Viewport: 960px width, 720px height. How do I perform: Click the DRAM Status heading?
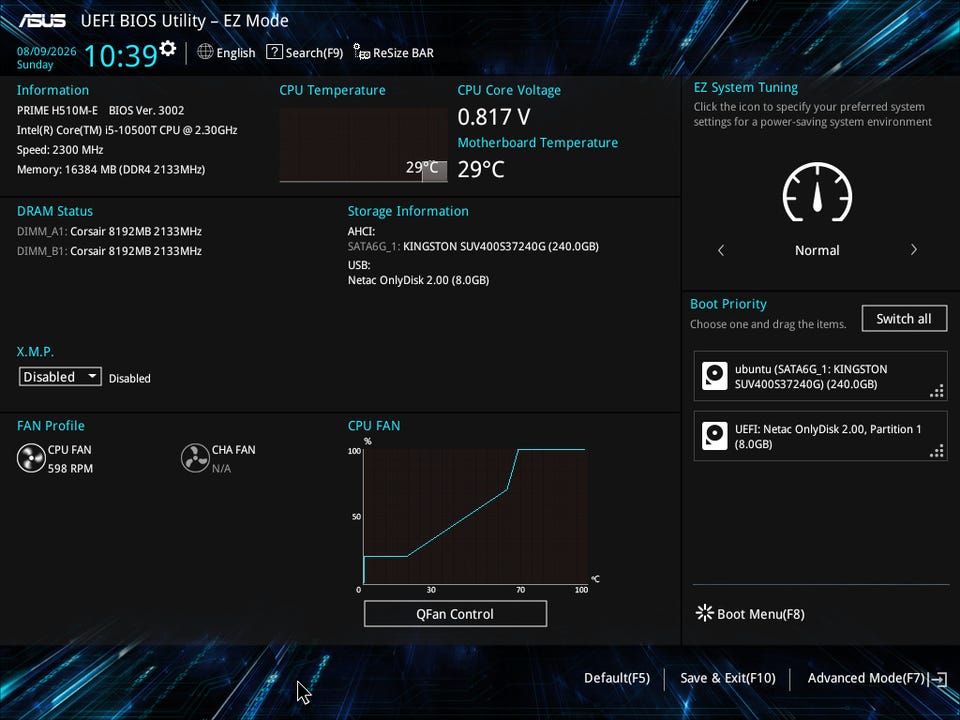55,211
